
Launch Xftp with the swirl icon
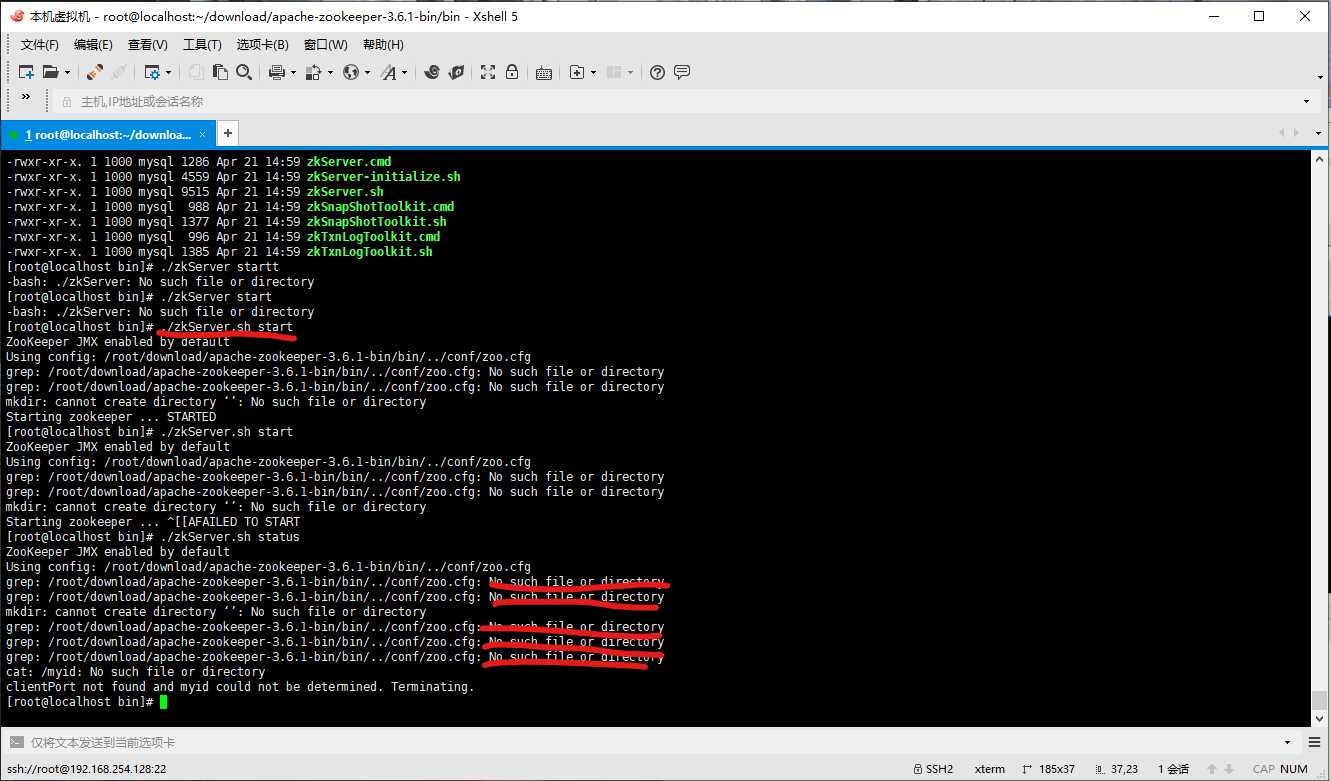click(432, 72)
